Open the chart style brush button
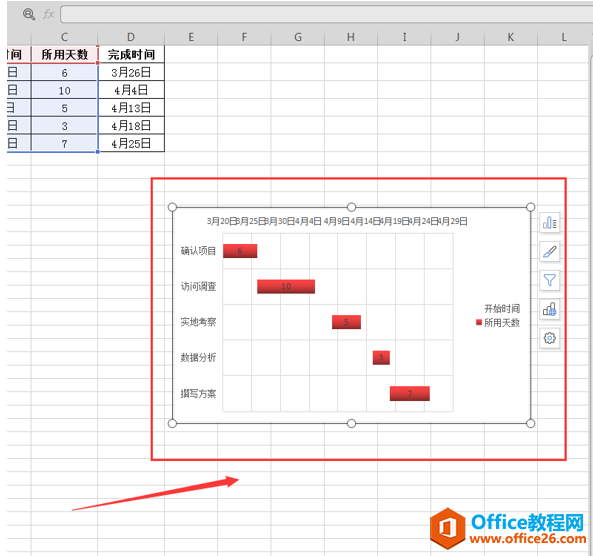 click(x=550, y=252)
